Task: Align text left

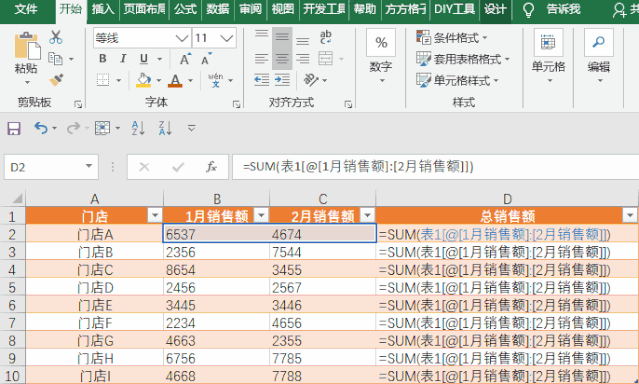Action: pyautogui.click(x=262, y=59)
